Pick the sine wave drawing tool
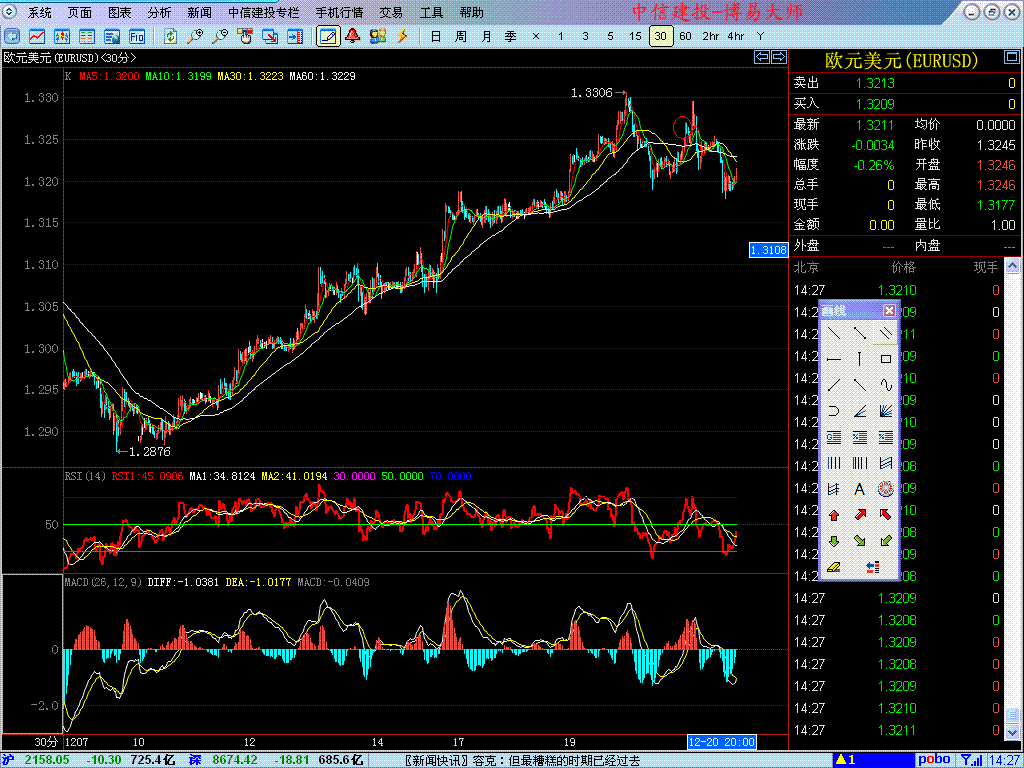 (x=885, y=384)
